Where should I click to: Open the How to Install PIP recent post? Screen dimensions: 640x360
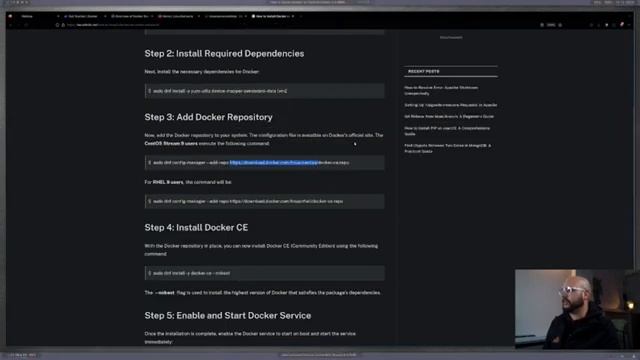(x=447, y=131)
